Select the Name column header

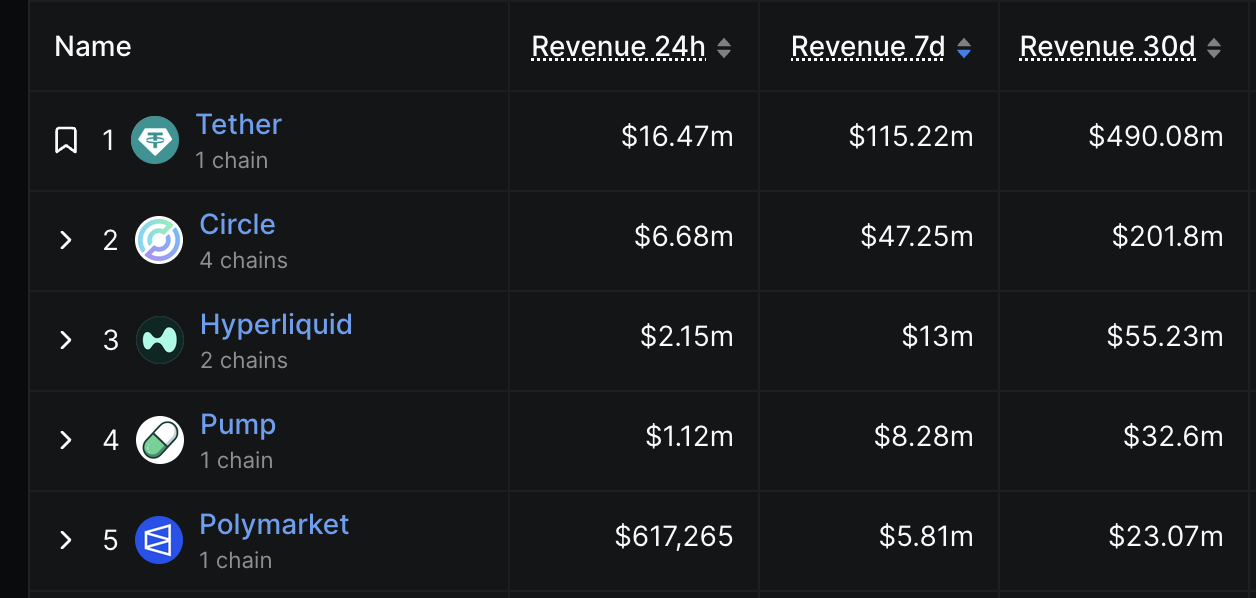pos(92,46)
